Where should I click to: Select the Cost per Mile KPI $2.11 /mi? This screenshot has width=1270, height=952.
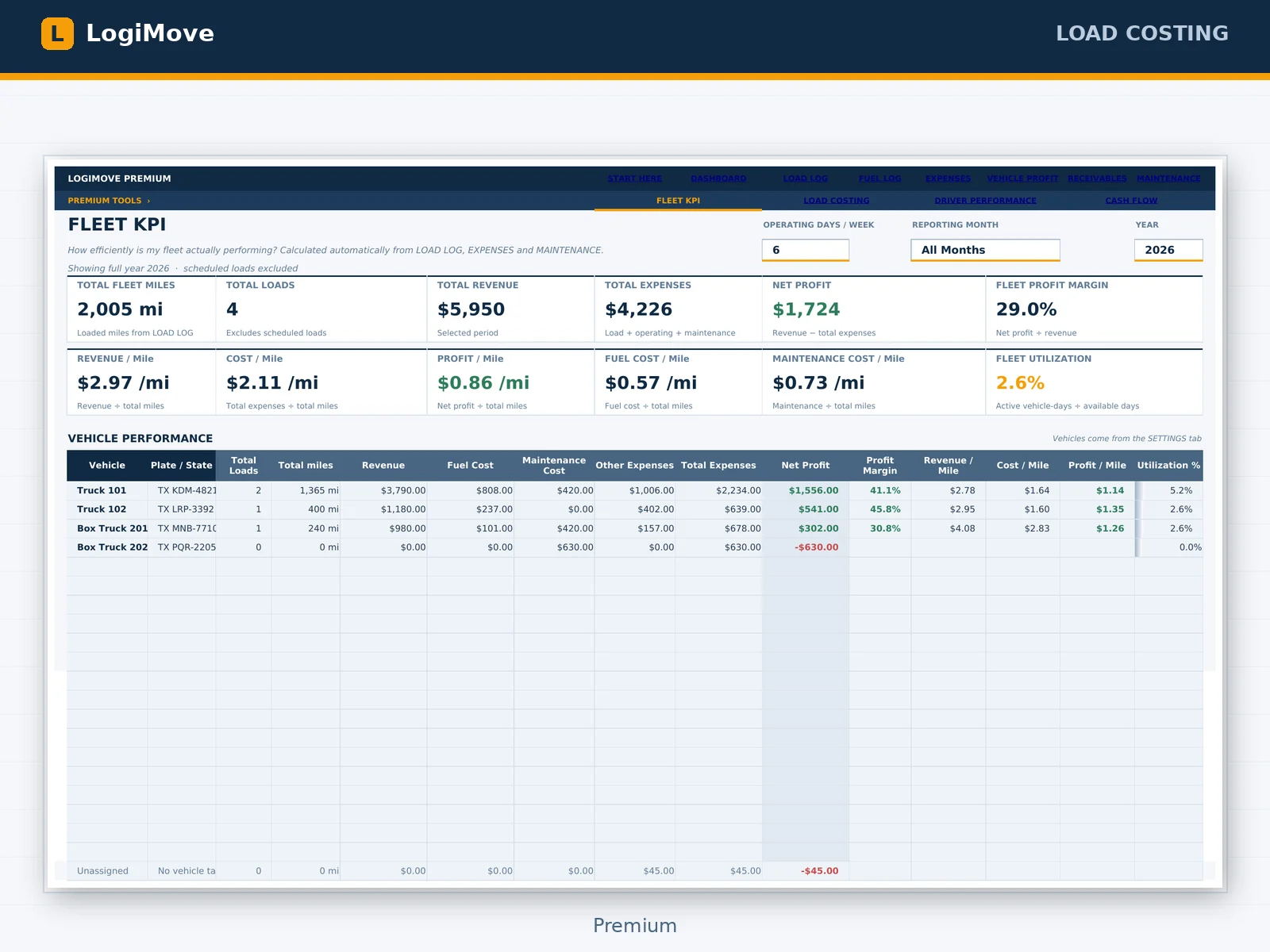(x=272, y=383)
